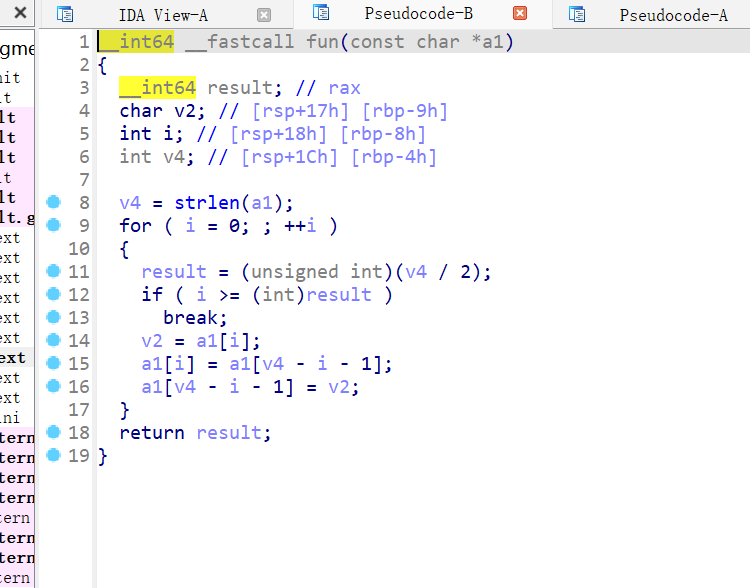
Task: Toggle breakpoint dot on line 15
Action: tap(54, 363)
